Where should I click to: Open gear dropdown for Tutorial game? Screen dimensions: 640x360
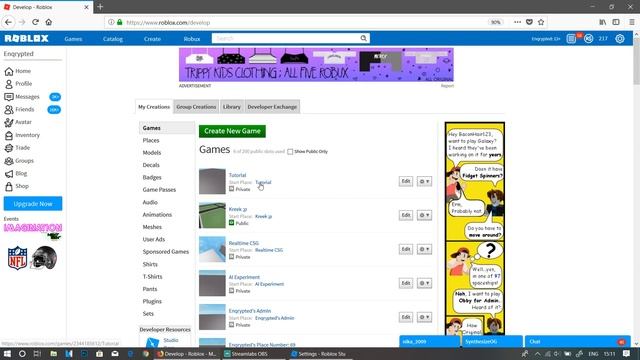[424, 181]
